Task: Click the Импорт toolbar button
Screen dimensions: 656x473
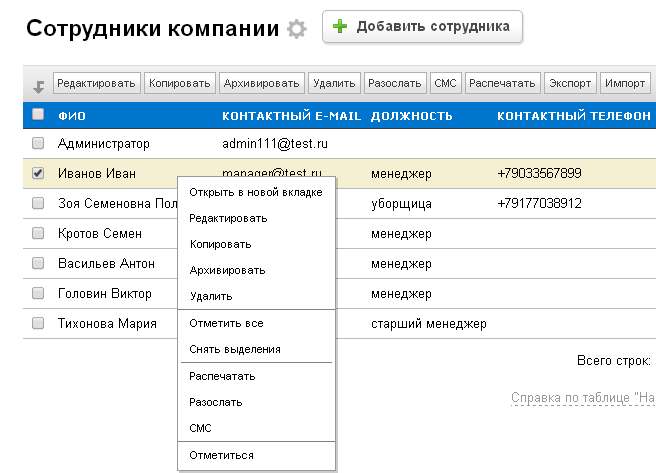Action: point(625,83)
